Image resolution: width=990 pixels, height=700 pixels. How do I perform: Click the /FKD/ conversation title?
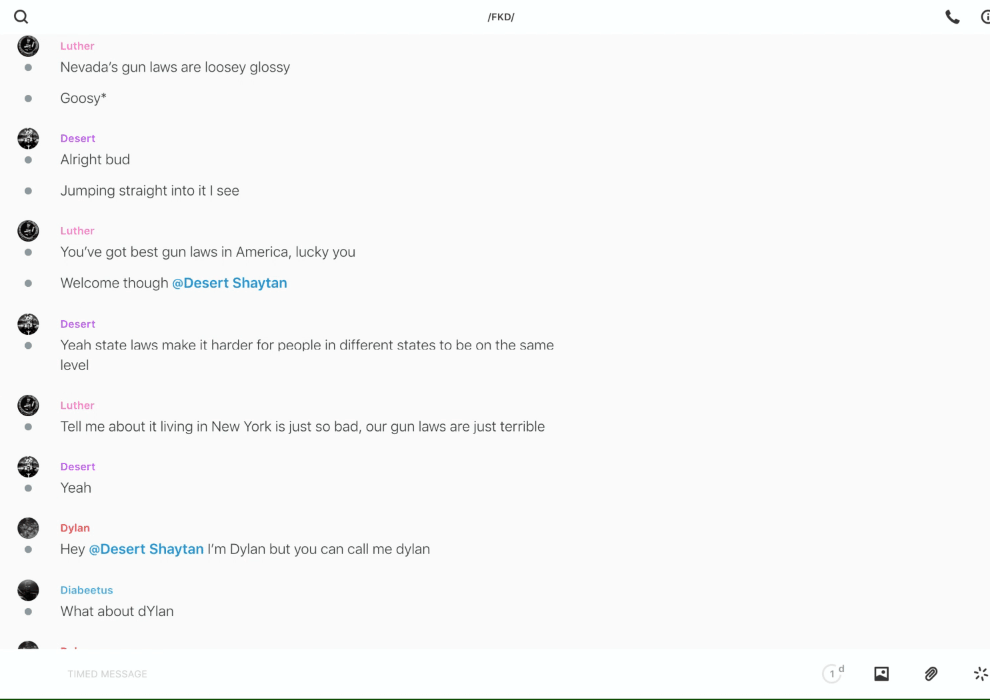coord(501,17)
